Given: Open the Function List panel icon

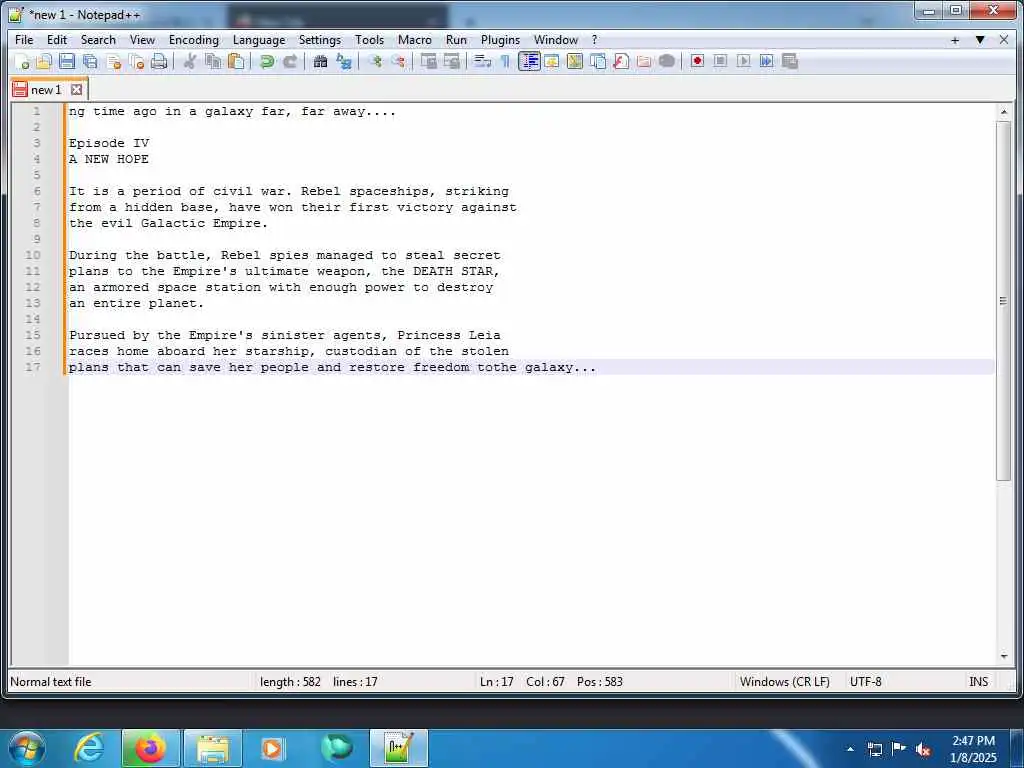Looking at the screenshot, I should (620, 61).
